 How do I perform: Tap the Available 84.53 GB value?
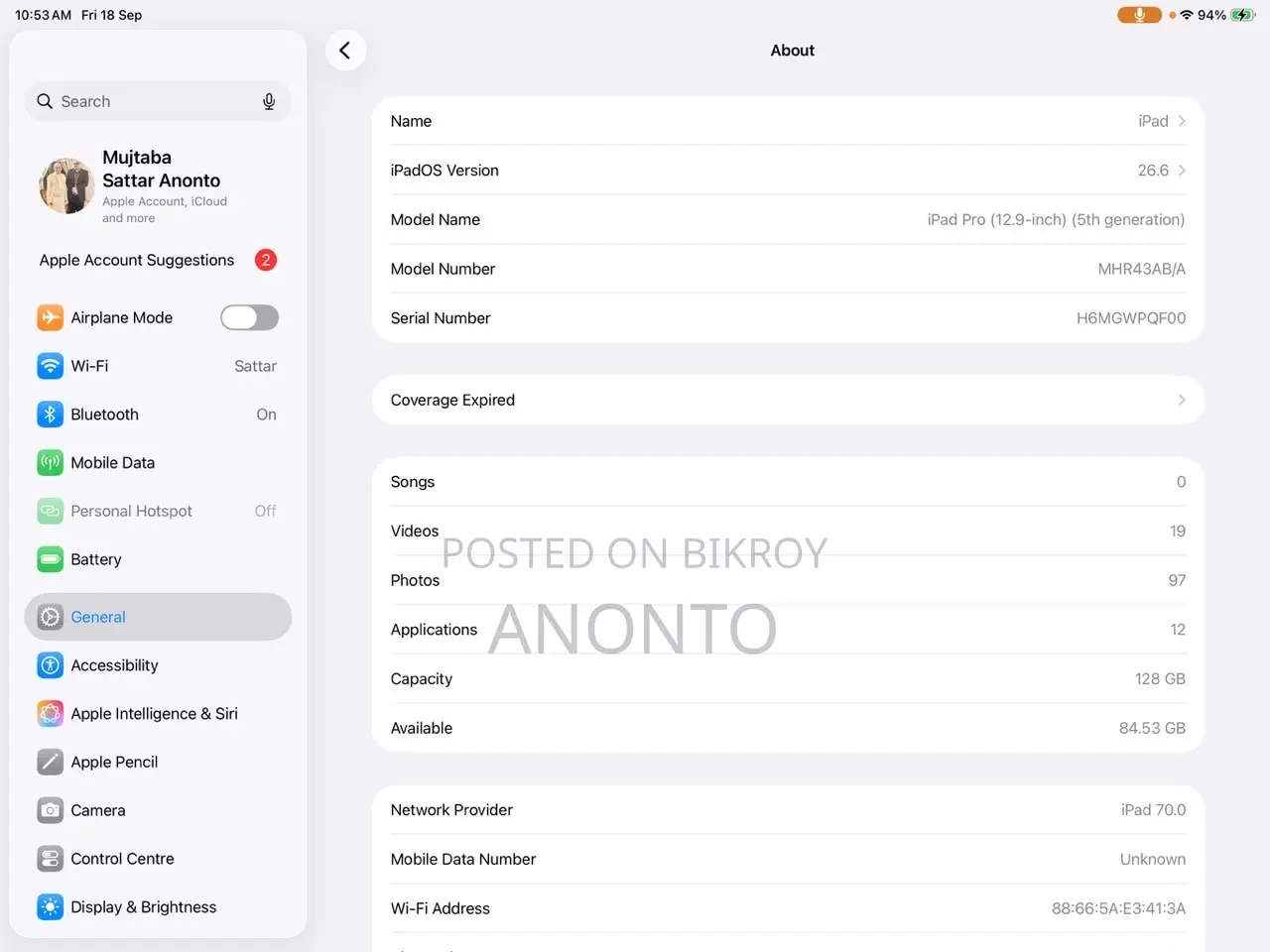1152,728
